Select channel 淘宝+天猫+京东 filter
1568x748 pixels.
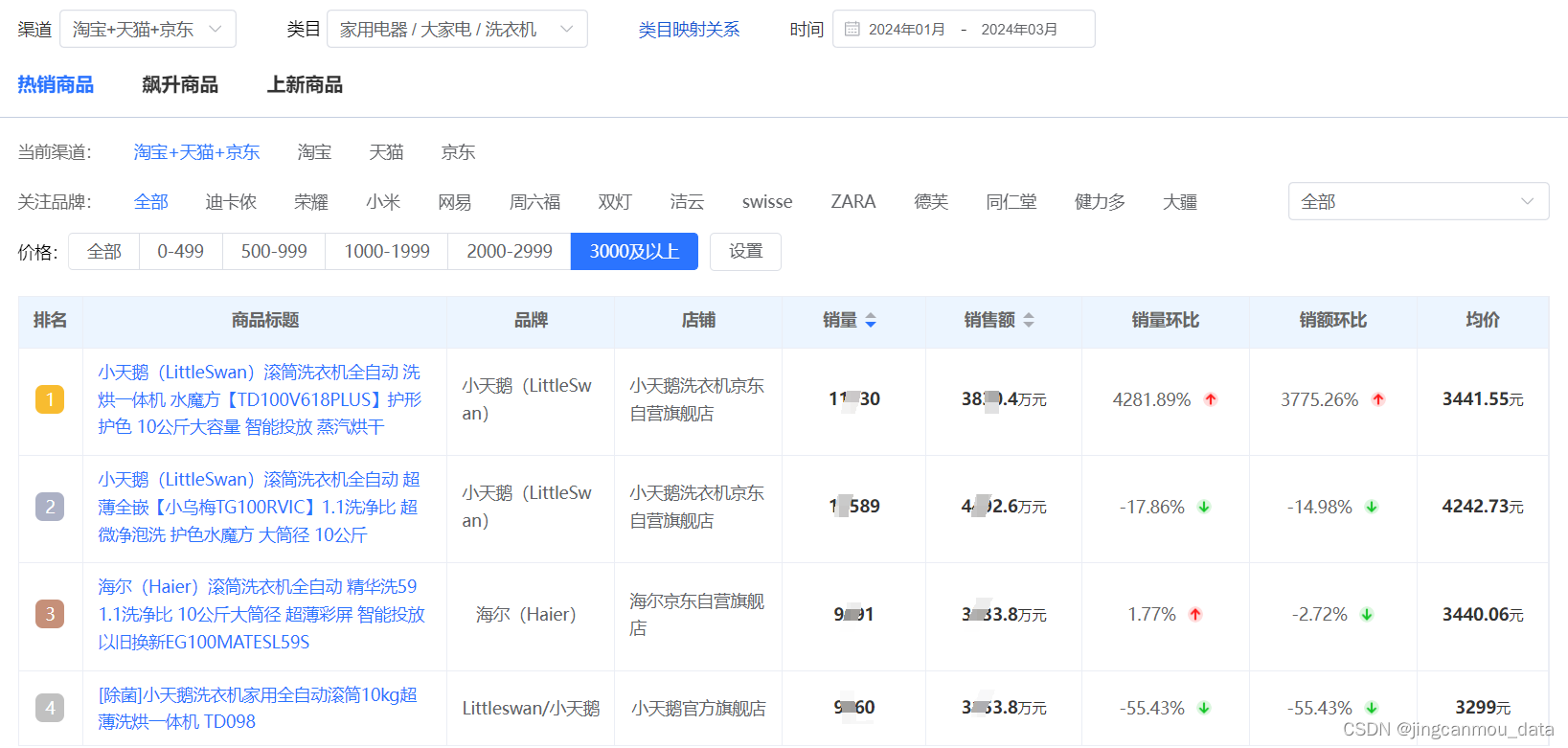(x=196, y=152)
